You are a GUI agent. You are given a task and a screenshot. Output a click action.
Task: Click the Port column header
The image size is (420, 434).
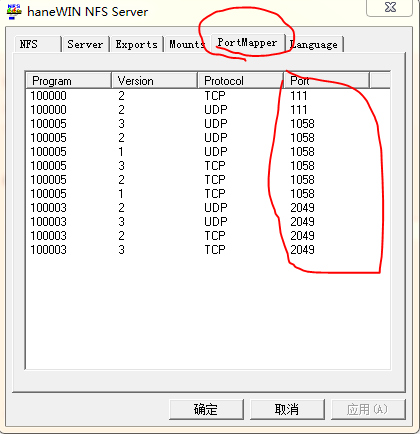point(326,81)
